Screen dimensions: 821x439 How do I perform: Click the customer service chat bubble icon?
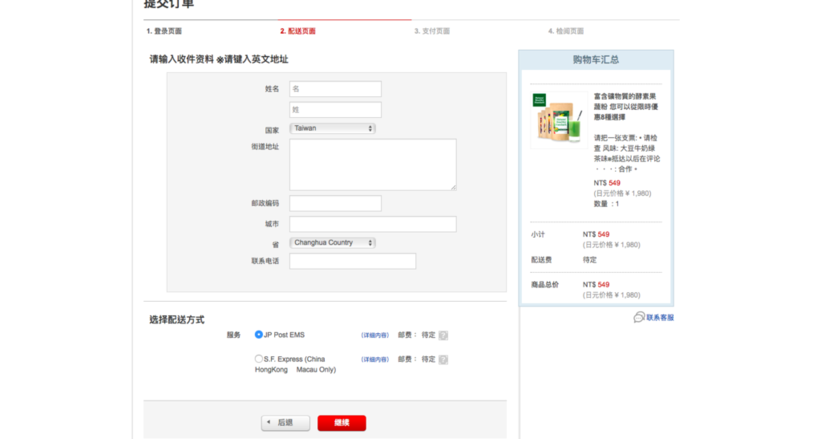638,317
